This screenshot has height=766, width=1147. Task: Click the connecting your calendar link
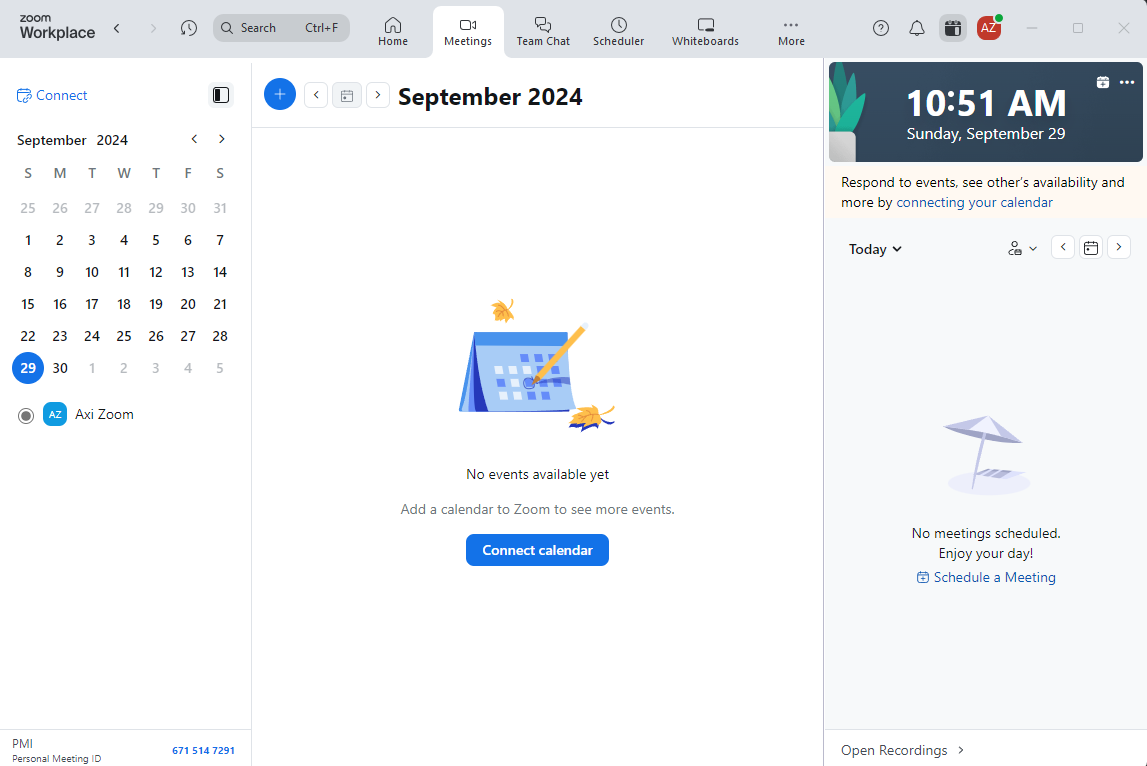(x=974, y=202)
